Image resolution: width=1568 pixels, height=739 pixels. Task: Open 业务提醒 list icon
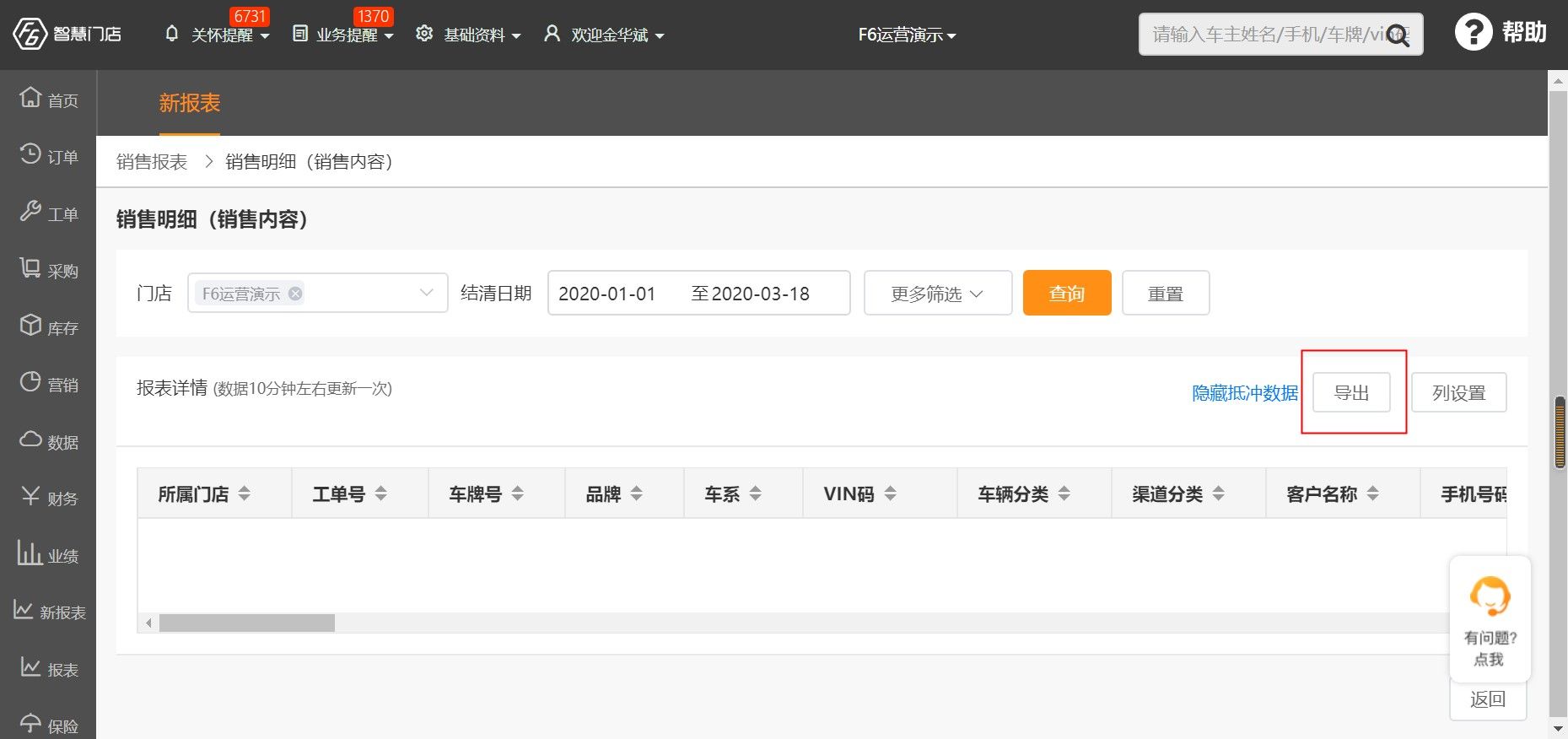[299, 34]
